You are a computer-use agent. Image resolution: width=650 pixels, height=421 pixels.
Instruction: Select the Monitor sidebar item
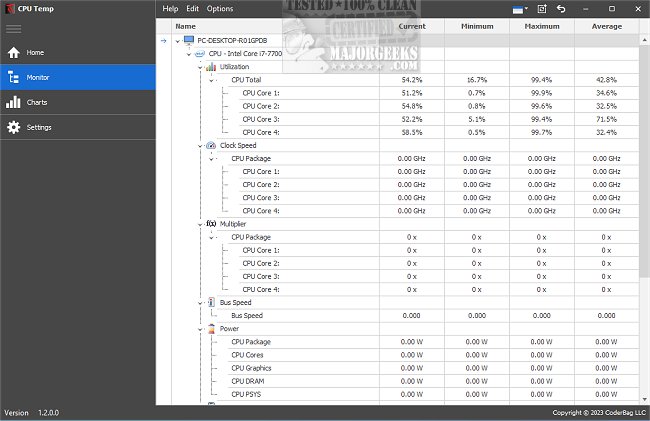click(78, 77)
